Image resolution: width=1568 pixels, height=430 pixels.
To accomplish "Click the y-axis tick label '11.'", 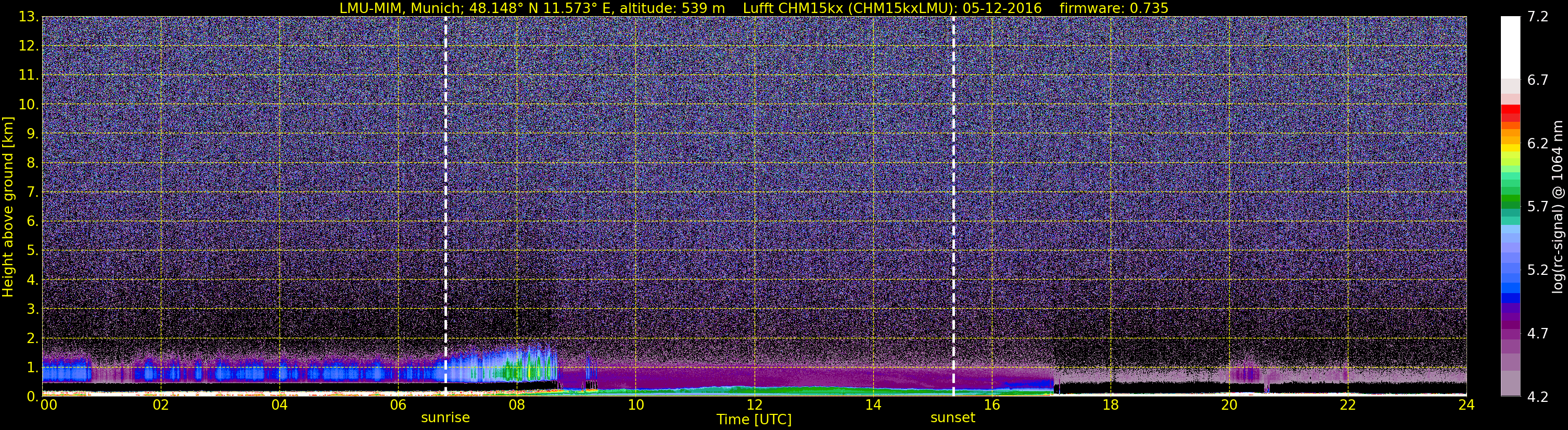I will point(29,75).
